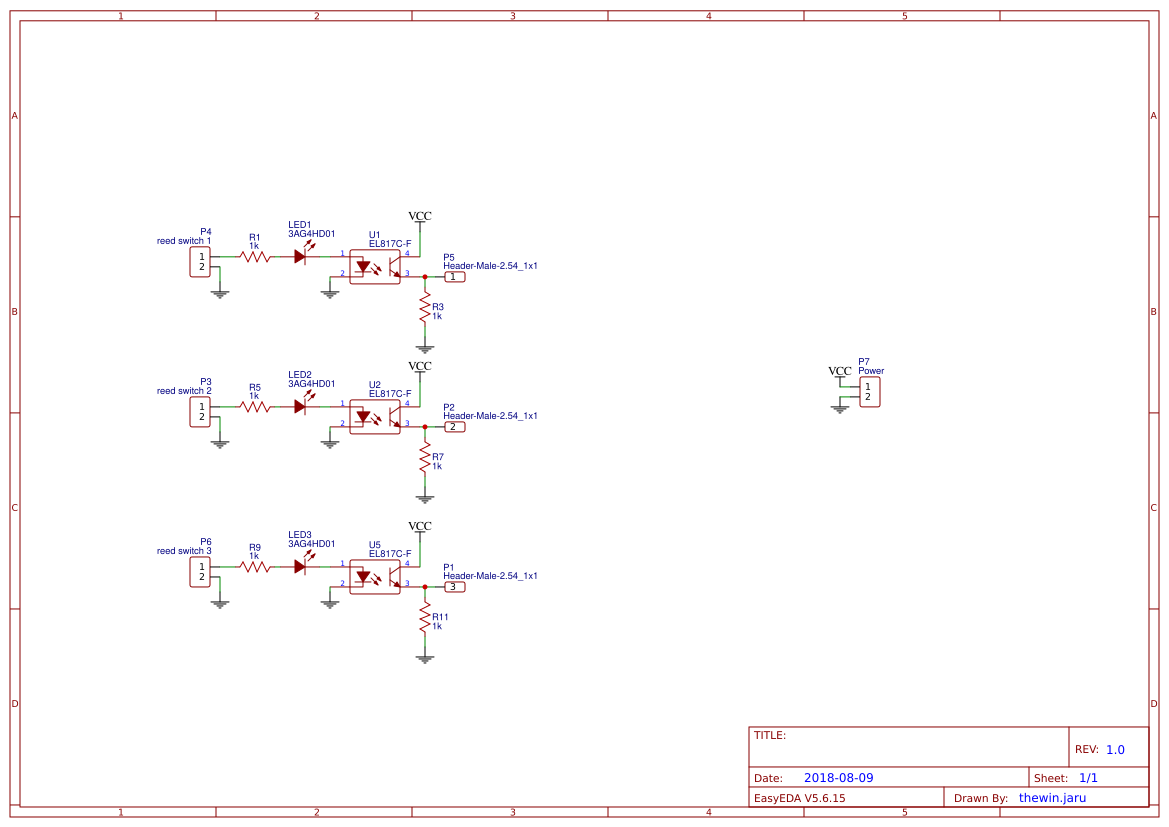The height and width of the screenshot is (827, 1169).
Task: Select optocoupler U1 EL817C-F
Action: 374,266
